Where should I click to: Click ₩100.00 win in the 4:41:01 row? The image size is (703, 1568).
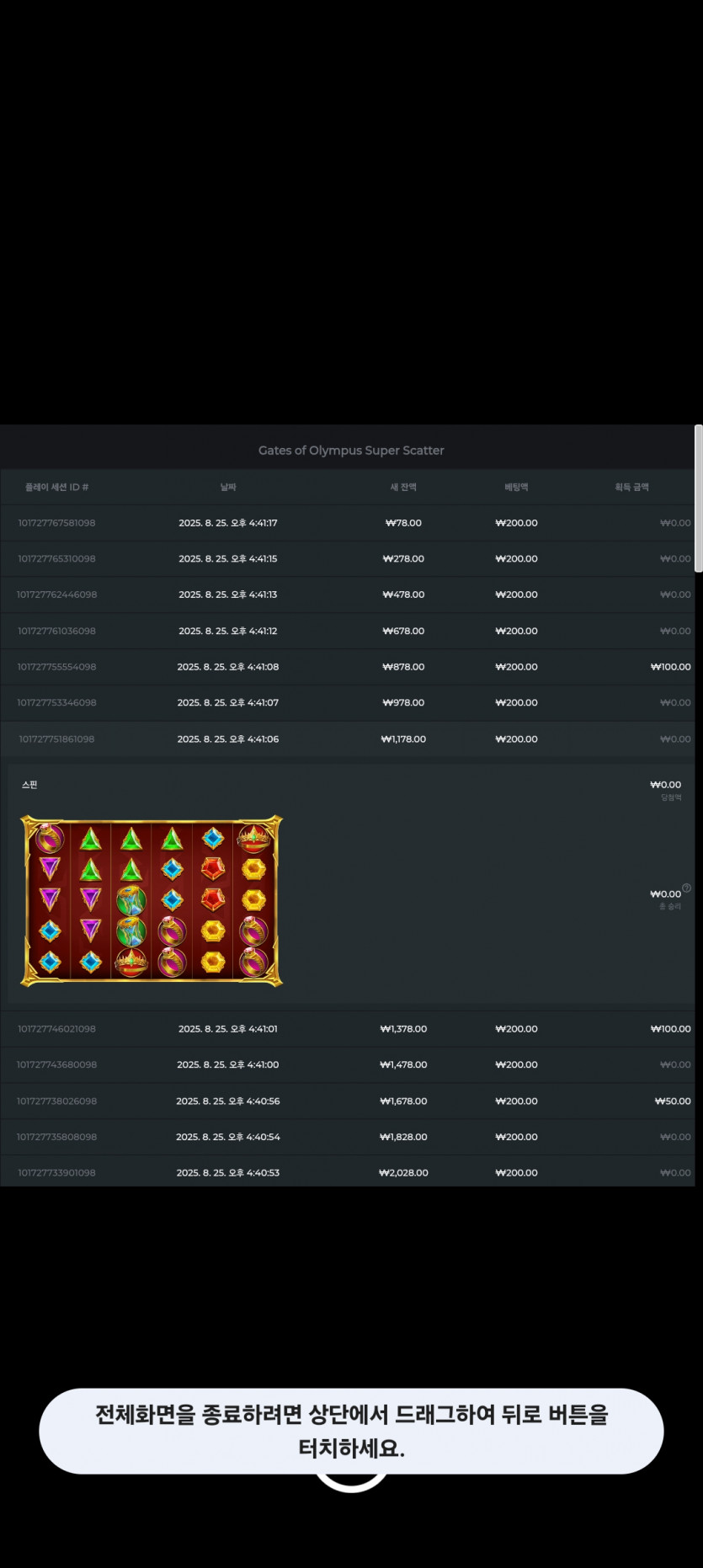point(670,1029)
